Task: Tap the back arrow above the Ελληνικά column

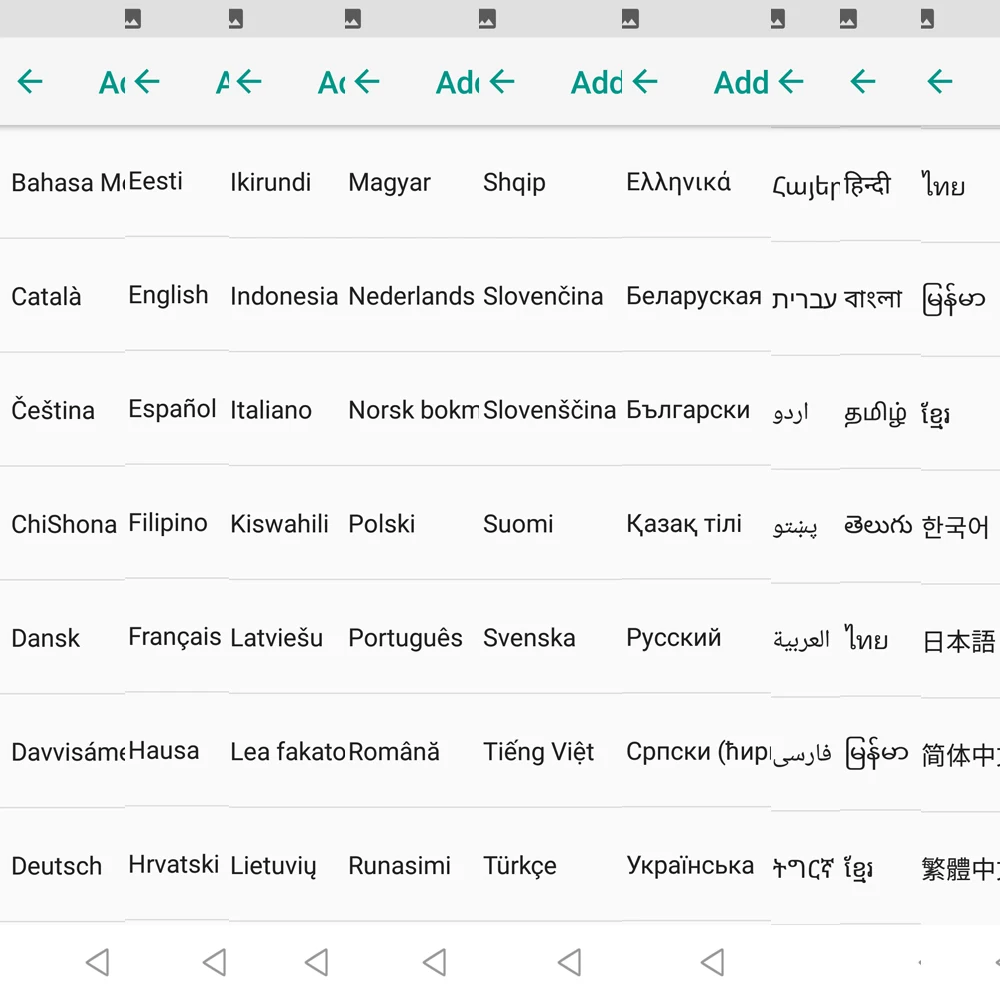Action: coord(645,82)
